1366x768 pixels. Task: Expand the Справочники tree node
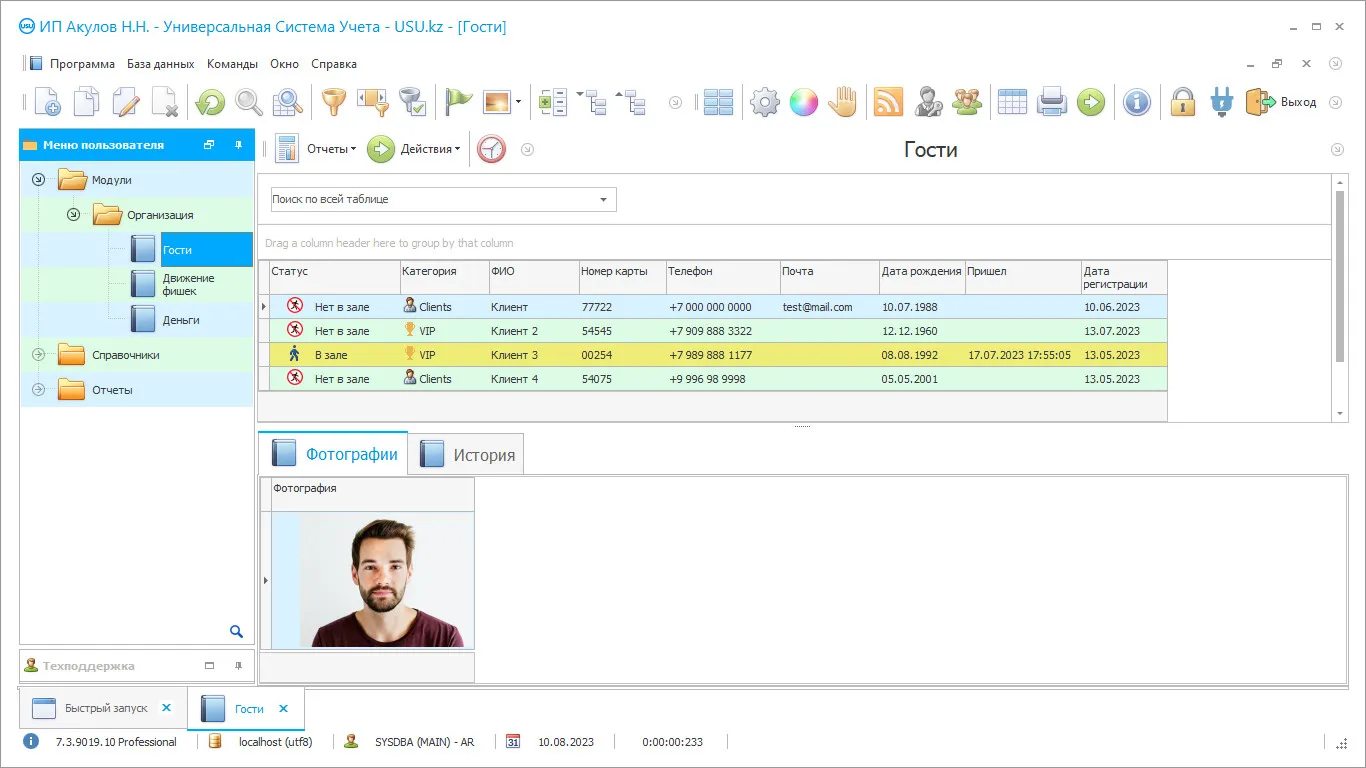[x=38, y=355]
